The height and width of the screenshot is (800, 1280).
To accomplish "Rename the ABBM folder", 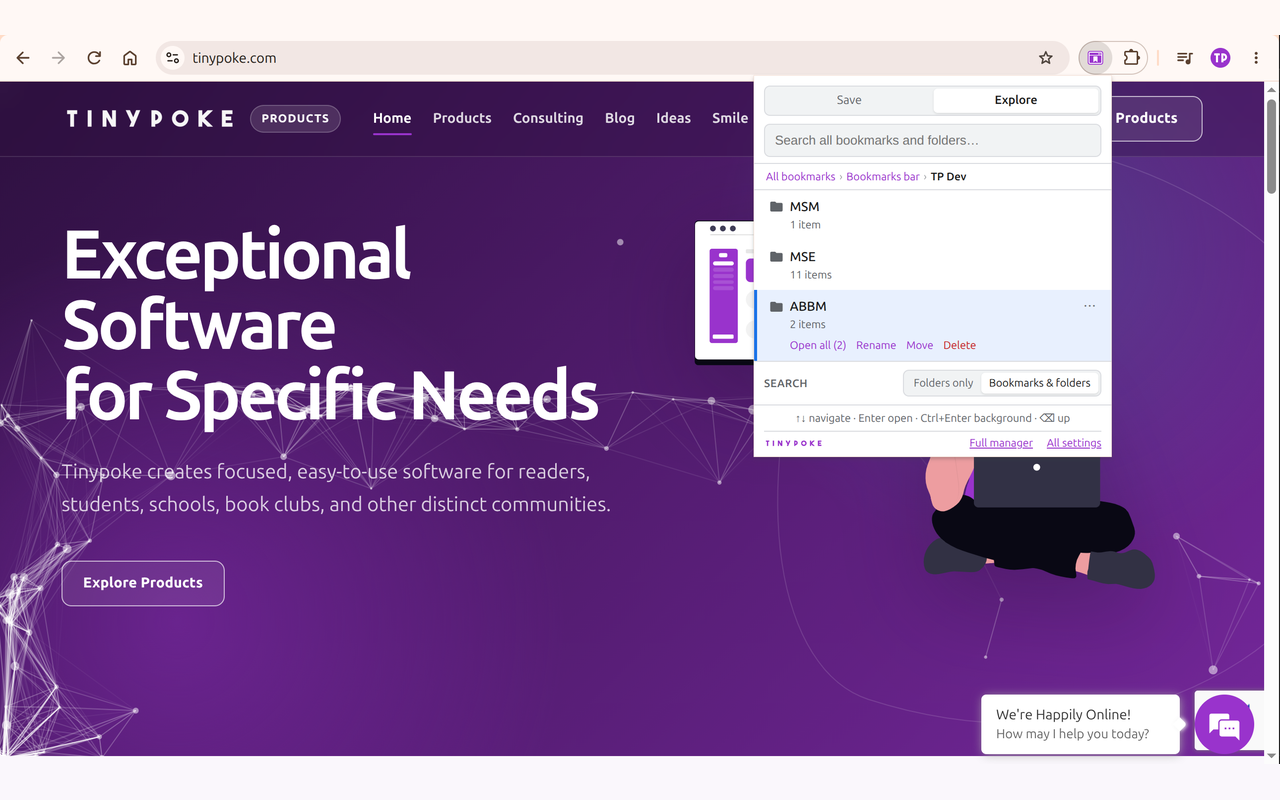I will (x=876, y=345).
